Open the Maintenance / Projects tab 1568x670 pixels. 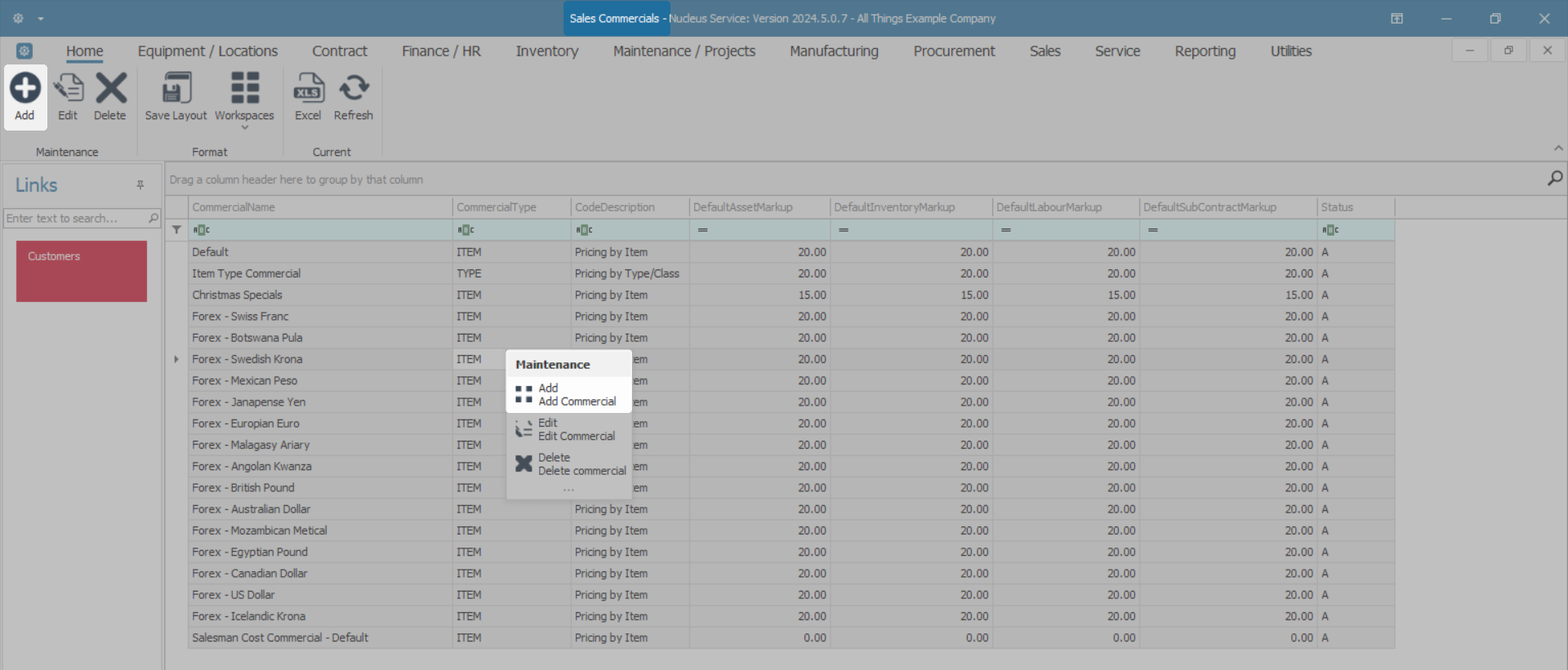click(x=684, y=51)
